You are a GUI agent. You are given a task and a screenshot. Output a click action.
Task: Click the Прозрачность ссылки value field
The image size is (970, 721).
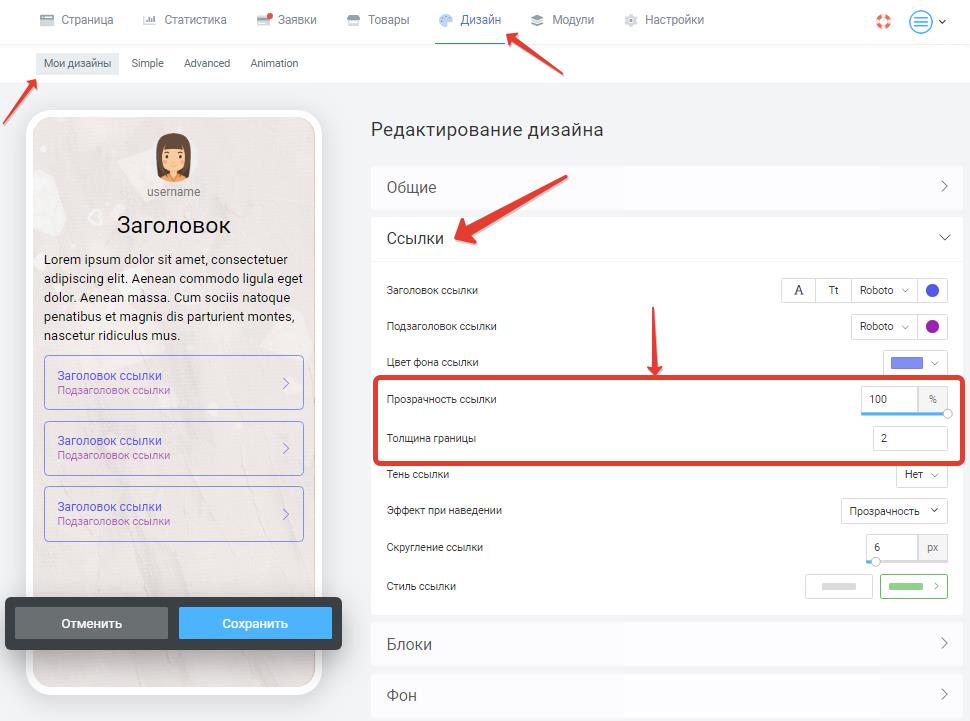point(889,399)
